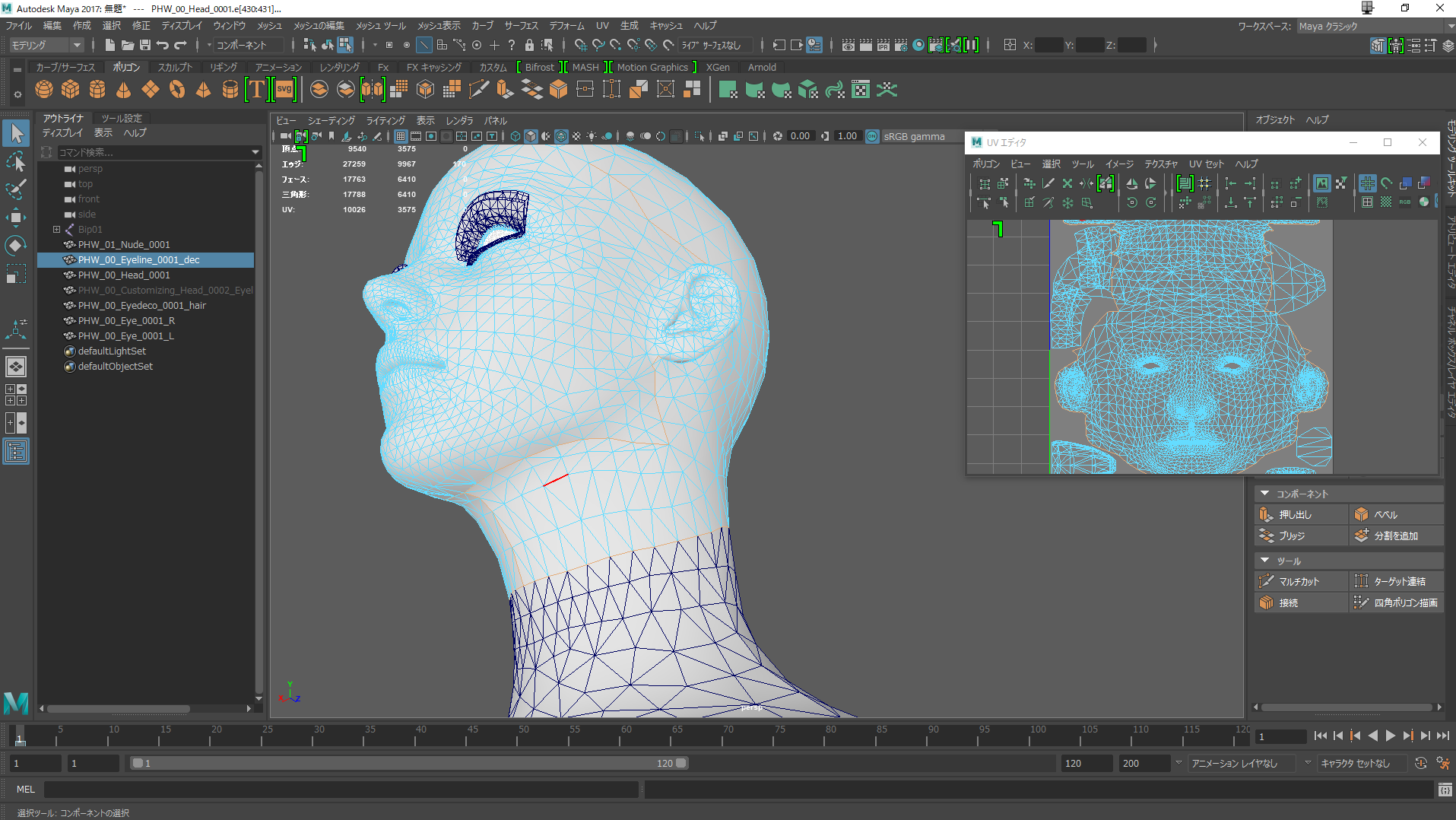Activate the Move tool in the toolbox

(x=16, y=218)
